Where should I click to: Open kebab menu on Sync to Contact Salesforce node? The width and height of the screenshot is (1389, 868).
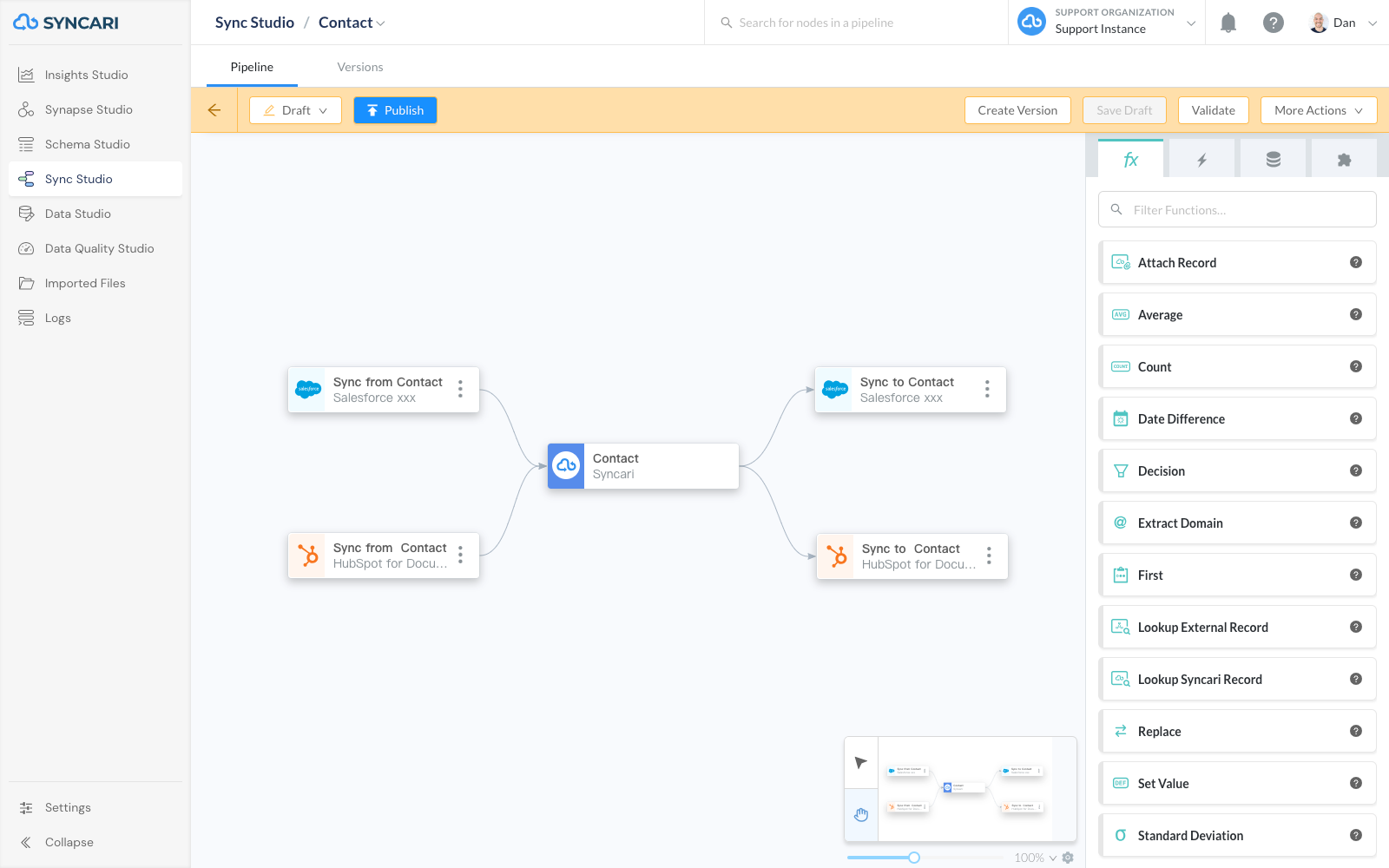coord(987,390)
